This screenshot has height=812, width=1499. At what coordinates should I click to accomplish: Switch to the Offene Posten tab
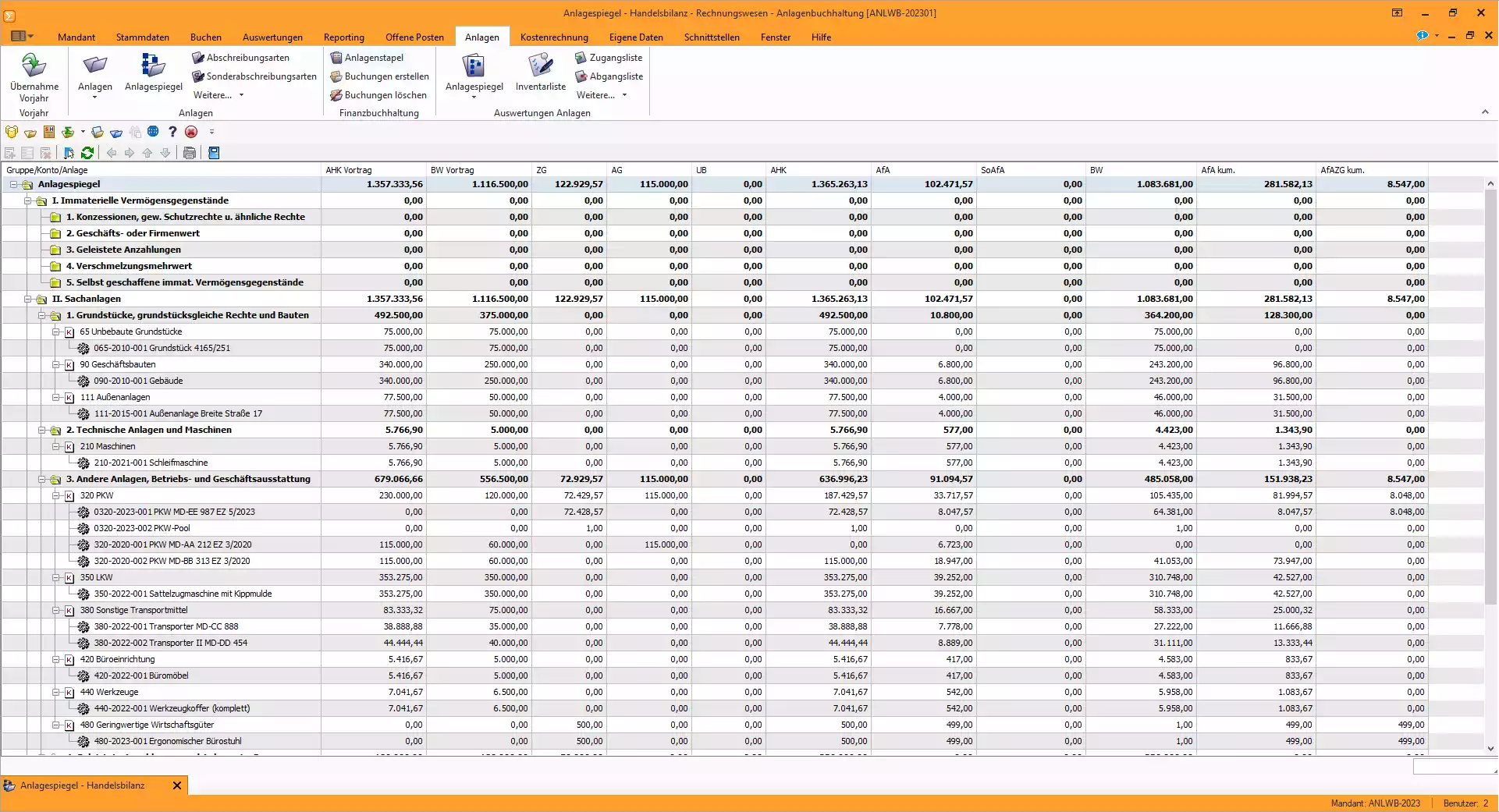click(414, 37)
